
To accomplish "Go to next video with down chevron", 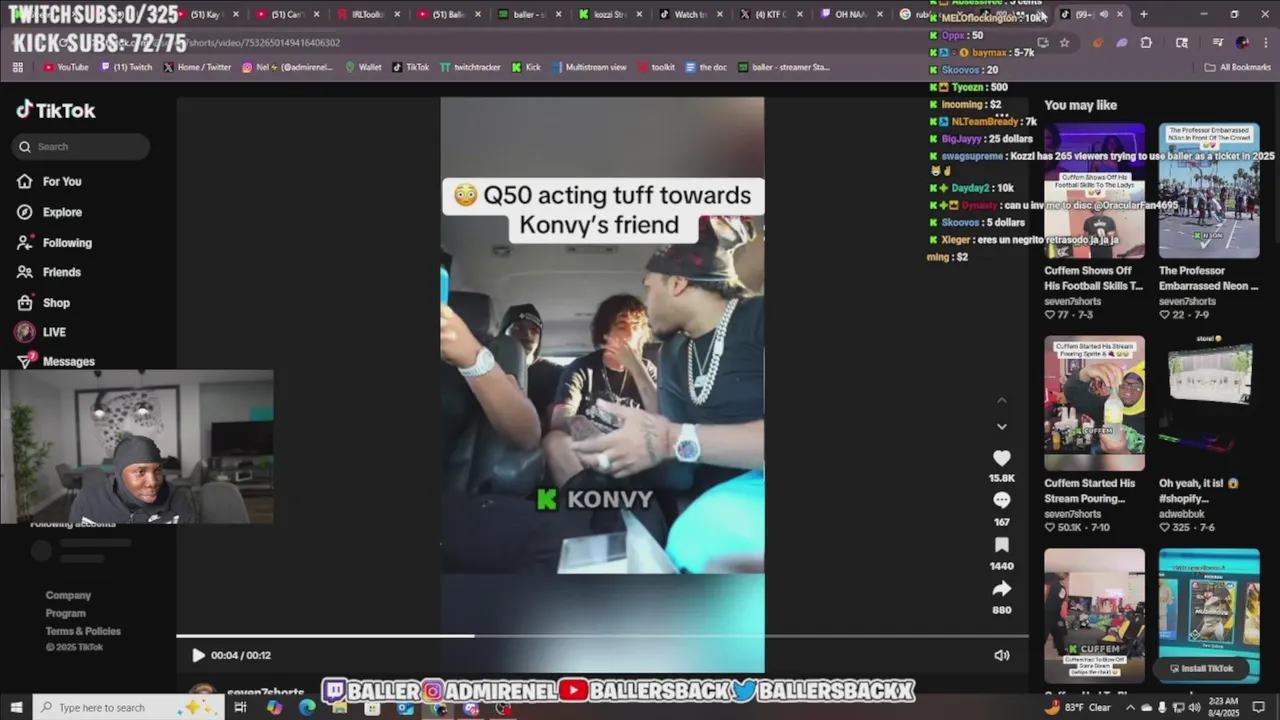I will pos(1001,427).
